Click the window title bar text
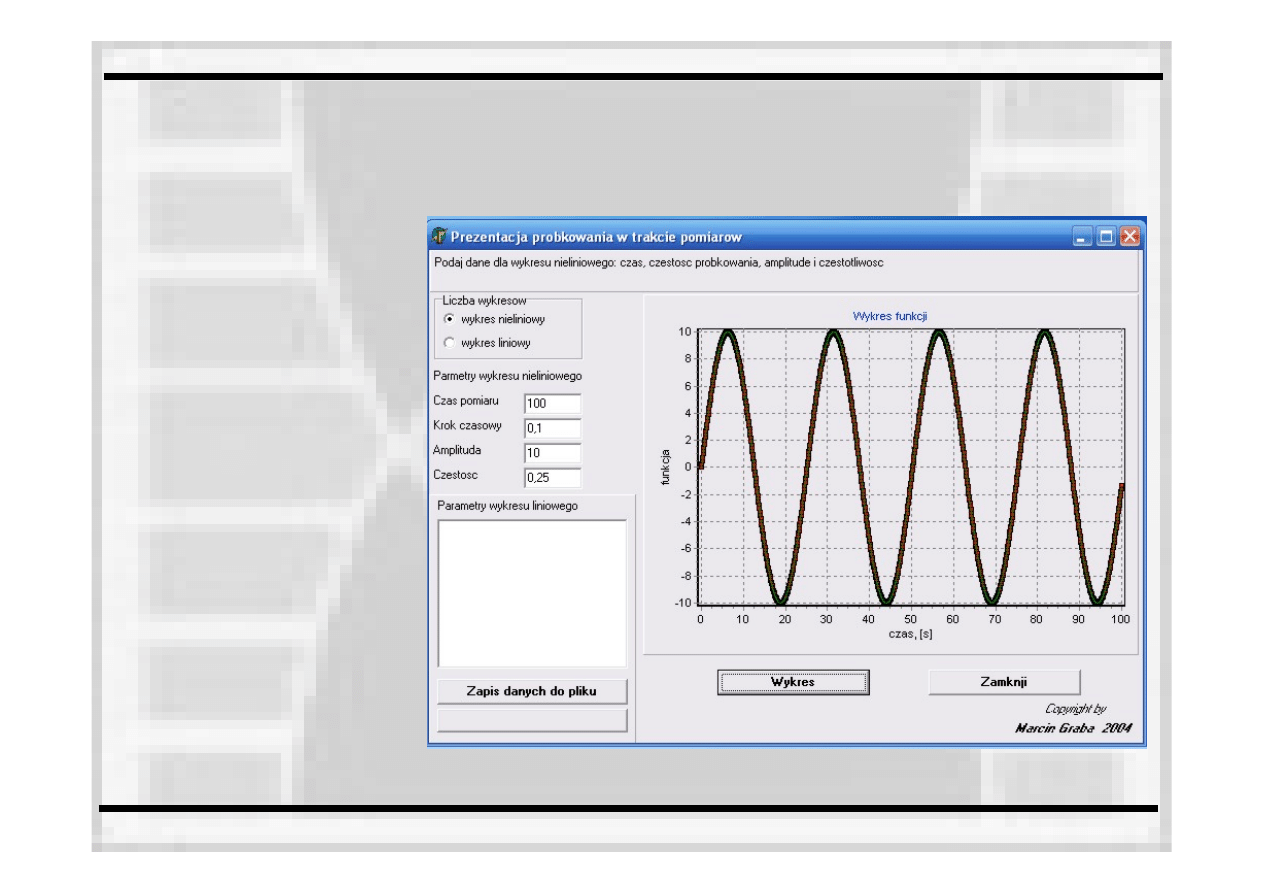The image size is (1263, 893). pyautogui.click(x=596, y=237)
